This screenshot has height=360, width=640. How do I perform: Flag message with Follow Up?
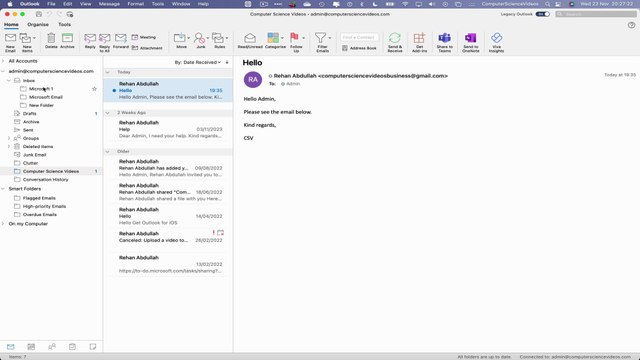tap(296, 42)
